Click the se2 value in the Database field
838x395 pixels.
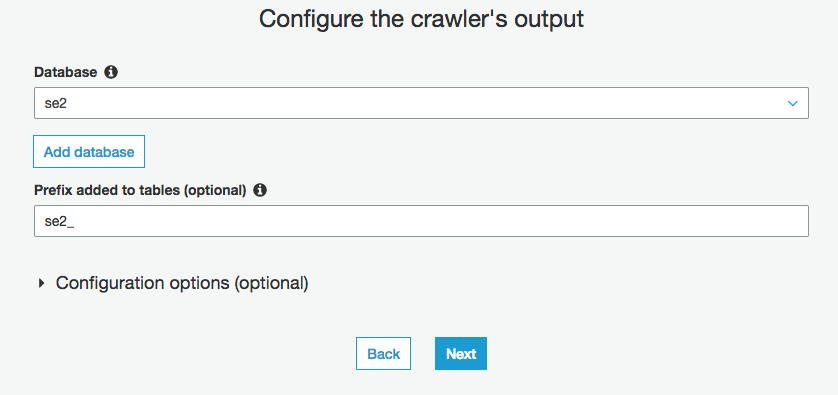56,103
